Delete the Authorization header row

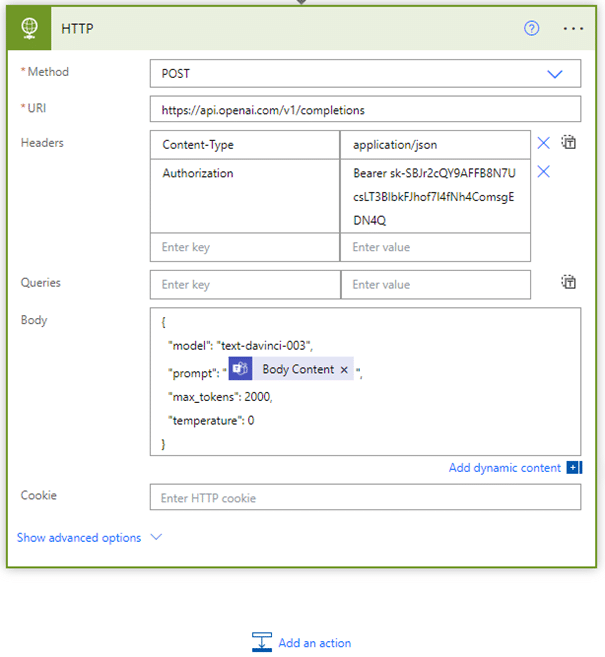[543, 171]
